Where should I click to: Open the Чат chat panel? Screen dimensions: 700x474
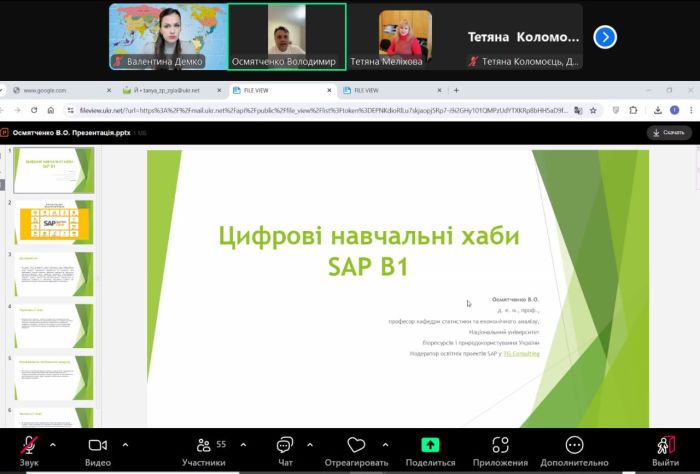click(285, 451)
